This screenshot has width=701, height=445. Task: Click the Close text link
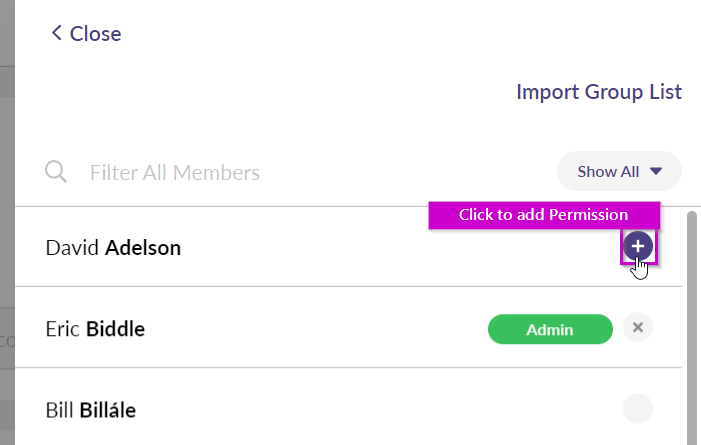pyautogui.click(x=96, y=33)
